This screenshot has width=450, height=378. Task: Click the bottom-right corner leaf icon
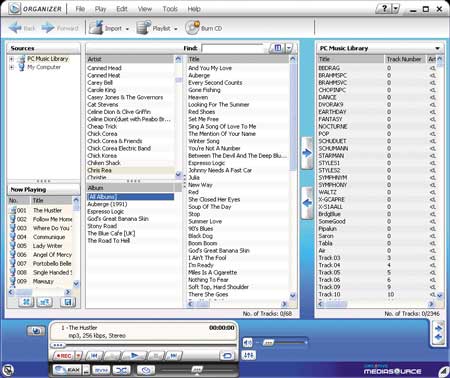click(x=443, y=371)
